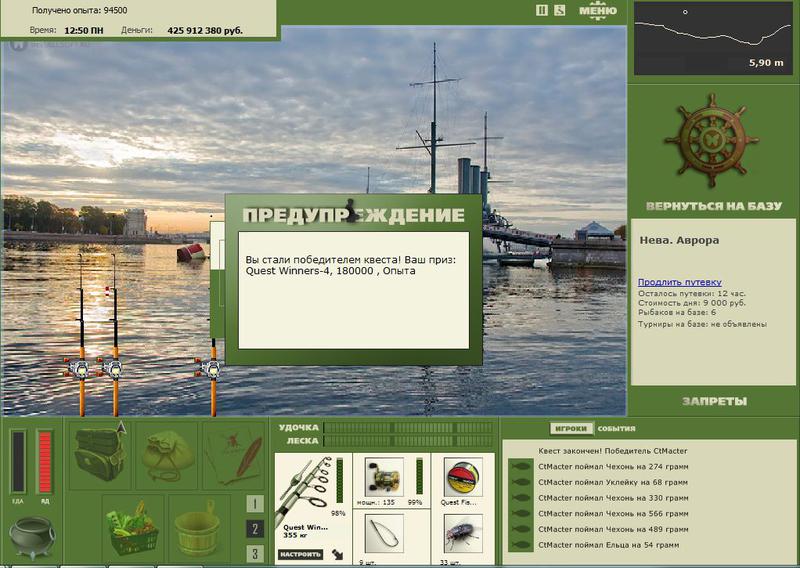Click the 'Нева. Аврора' location title

[679, 240]
